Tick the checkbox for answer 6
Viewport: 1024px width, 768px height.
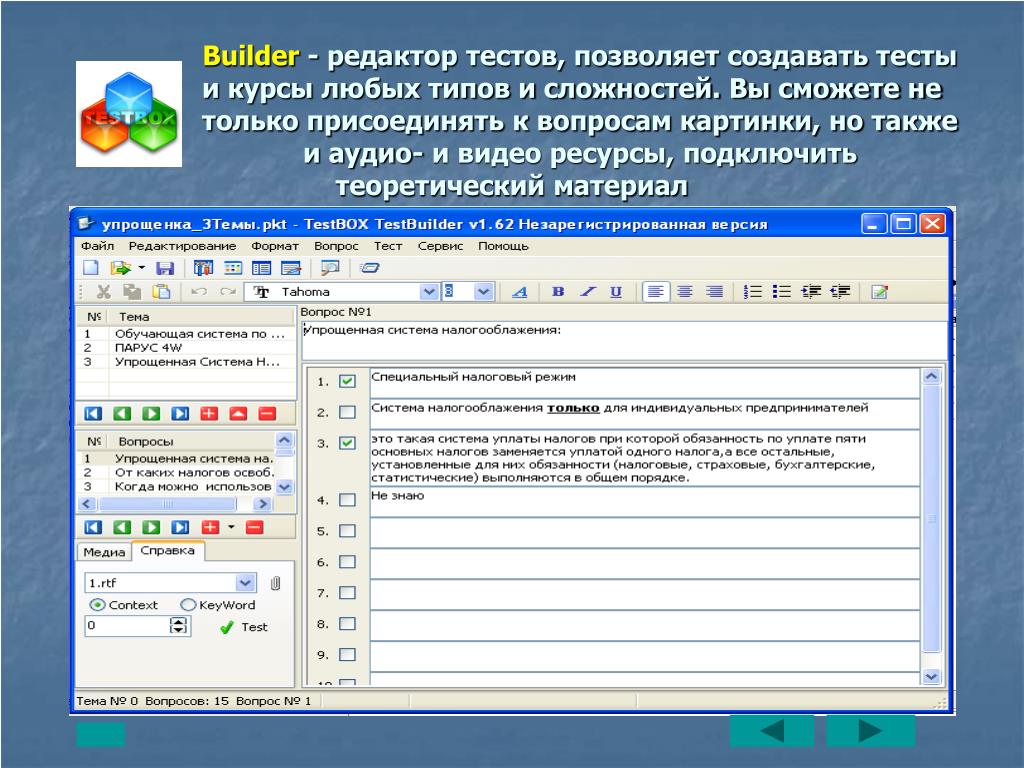pyautogui.click(x=347, y=562)
